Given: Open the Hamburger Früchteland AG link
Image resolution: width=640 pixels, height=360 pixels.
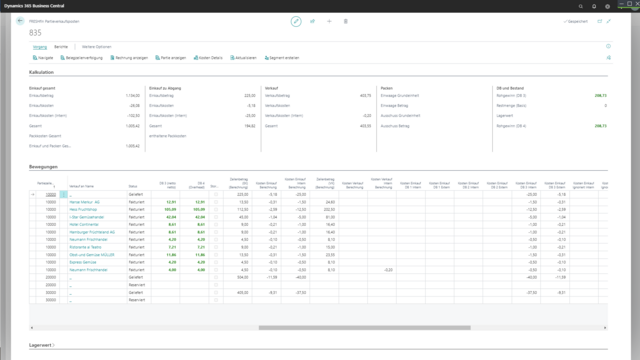Looking at the screenshot, I should coord(92,232).
